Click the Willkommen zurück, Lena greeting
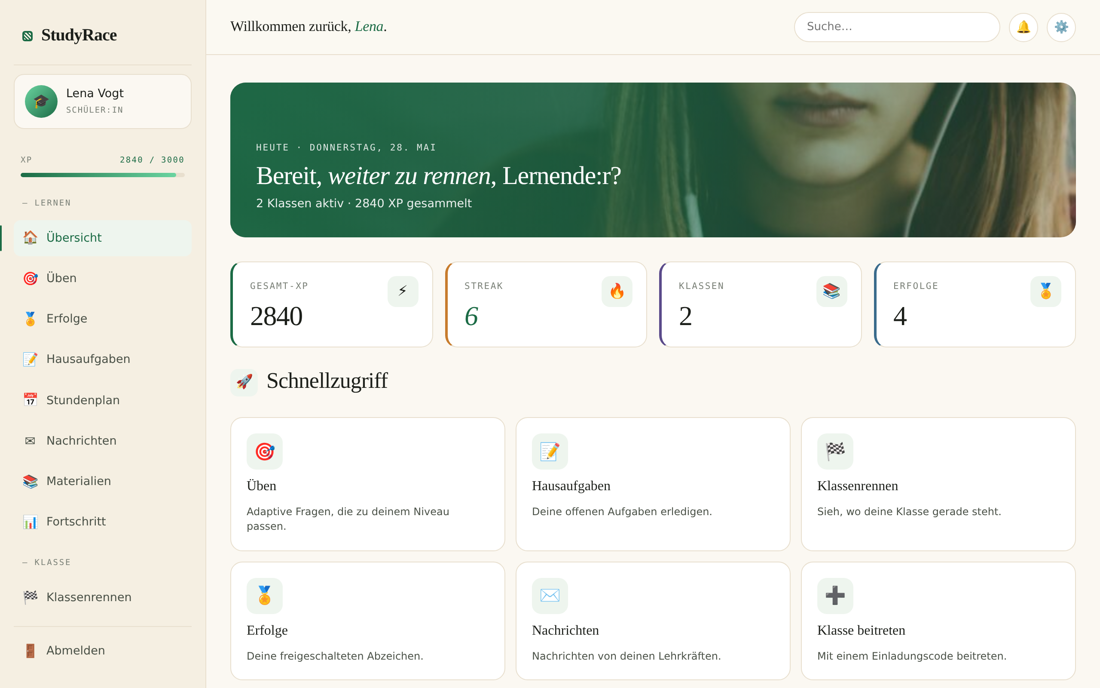 coord(309,27)
